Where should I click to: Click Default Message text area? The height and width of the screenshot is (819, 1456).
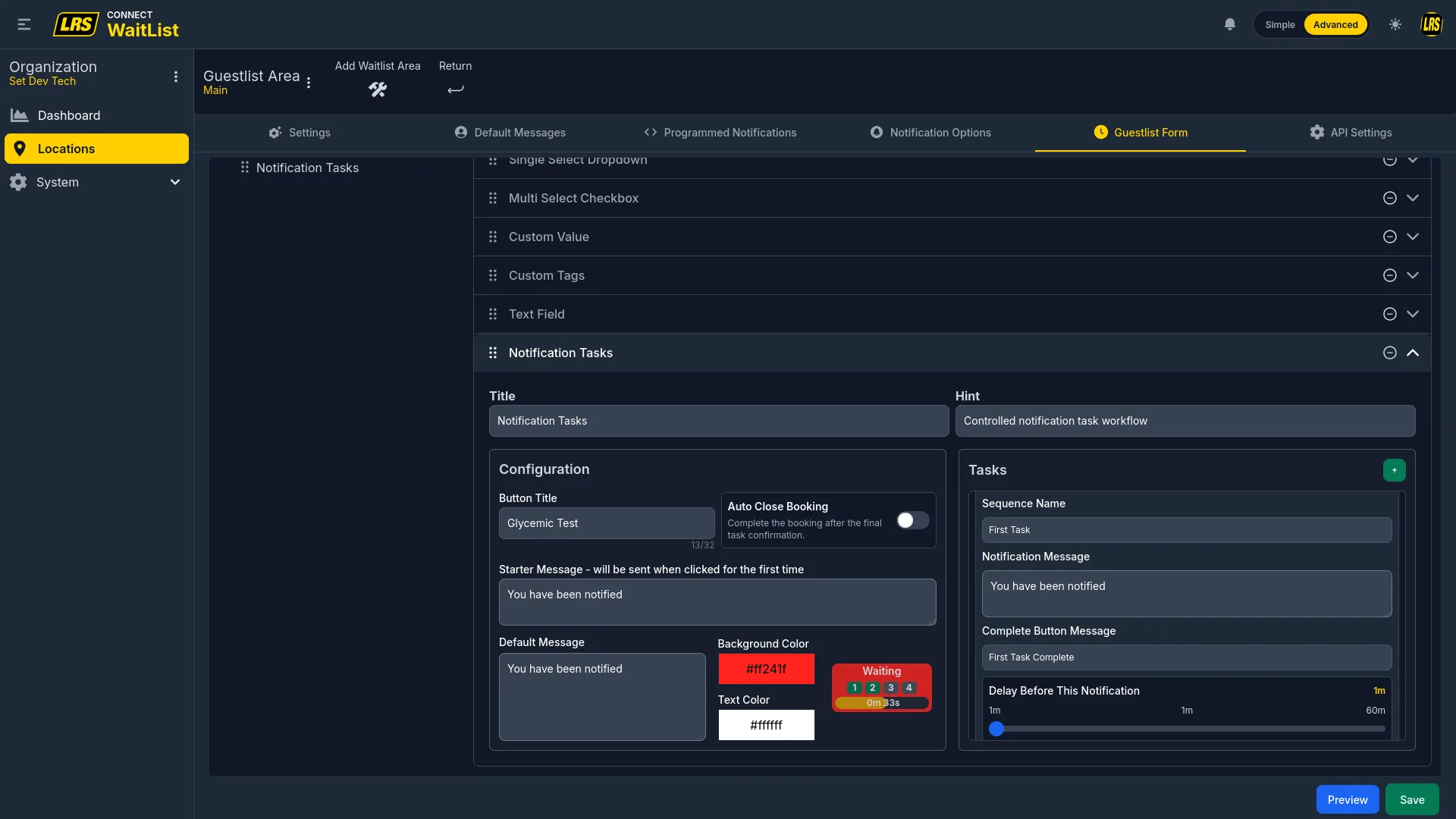602,697
